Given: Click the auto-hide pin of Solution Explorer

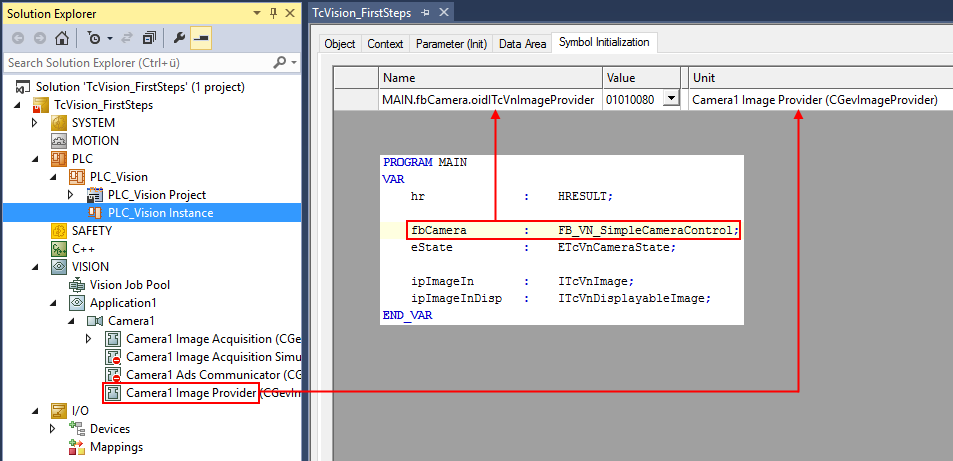Looking at the screenshot, I should (x=274, y=13).
